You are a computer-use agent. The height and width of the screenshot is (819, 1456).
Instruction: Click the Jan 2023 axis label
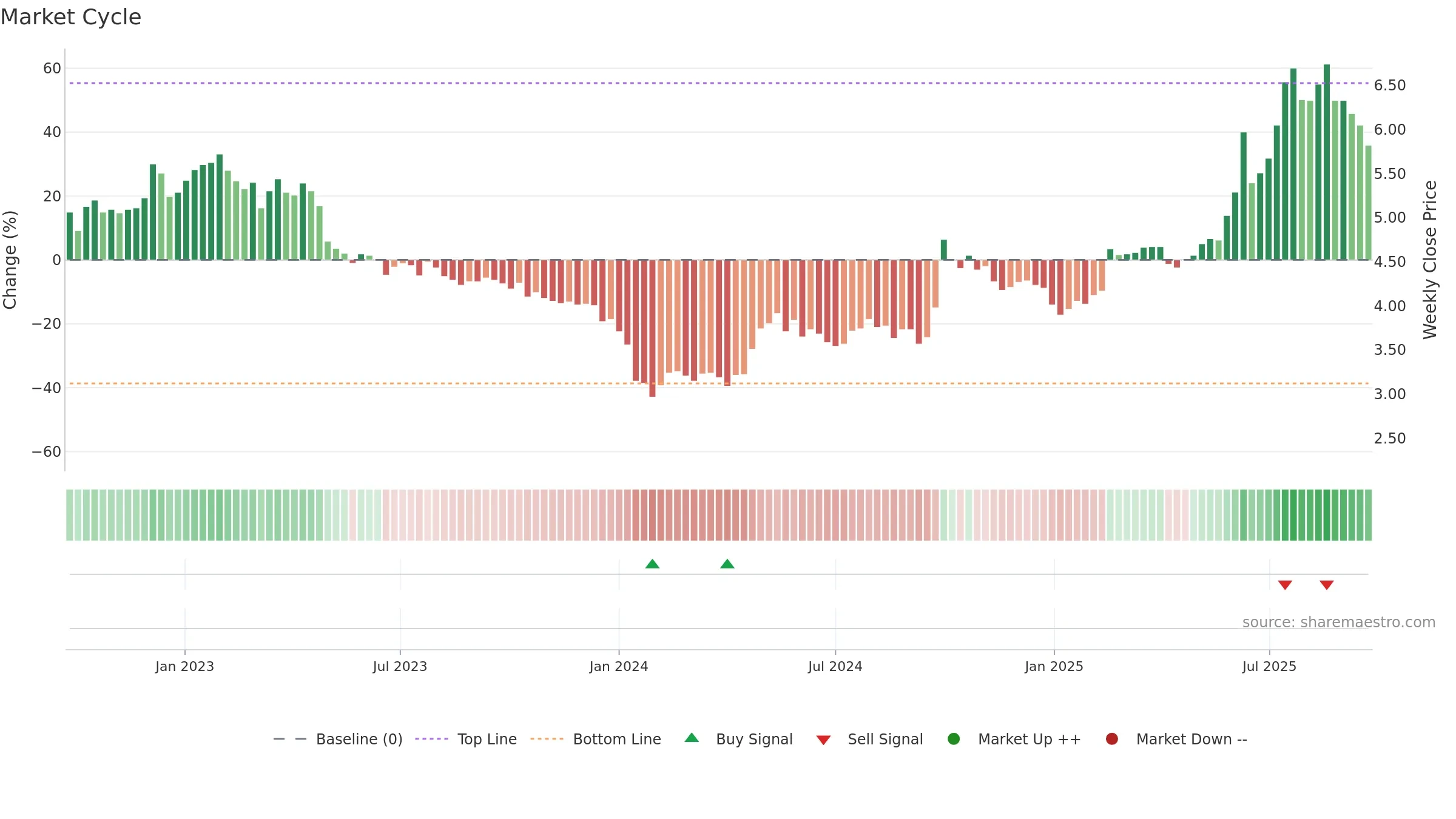click(x=184, y=667)
